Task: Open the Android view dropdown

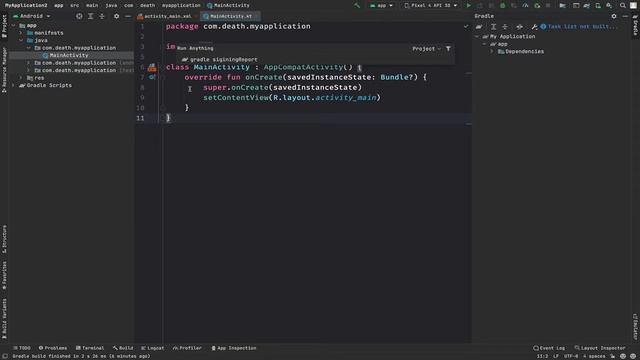Action: (x=32, y=16)
